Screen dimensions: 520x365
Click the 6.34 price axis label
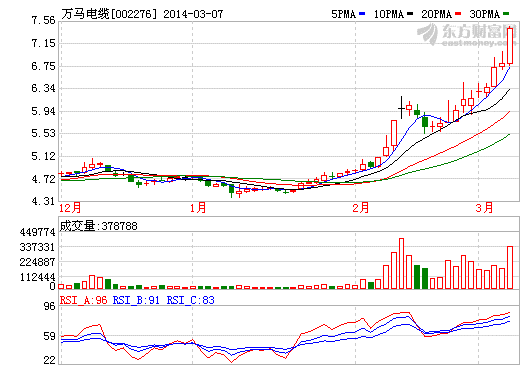coord(43,88)
